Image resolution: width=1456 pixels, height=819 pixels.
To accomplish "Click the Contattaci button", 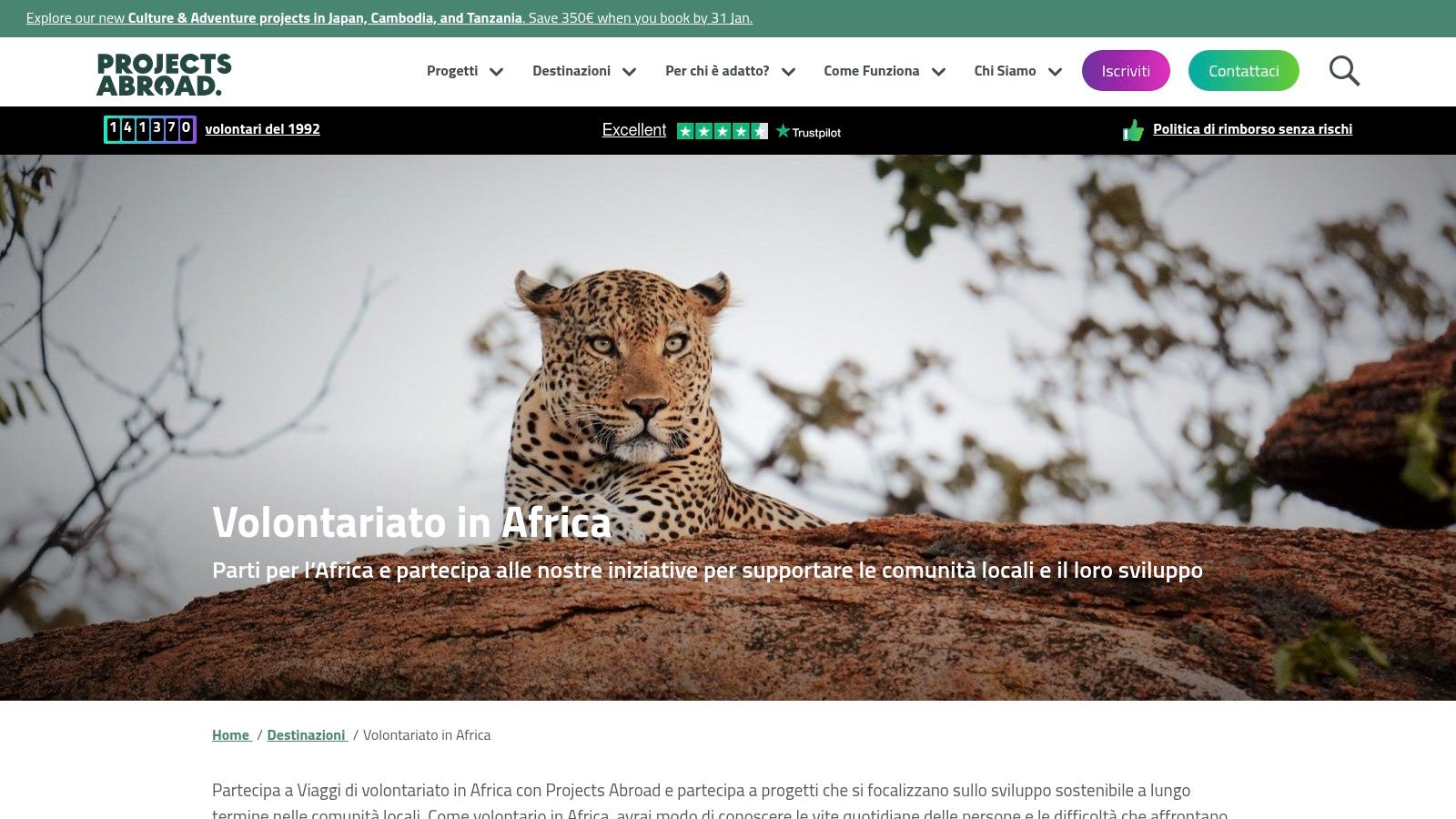I will pyautogui.click(x=1243, y=70).
